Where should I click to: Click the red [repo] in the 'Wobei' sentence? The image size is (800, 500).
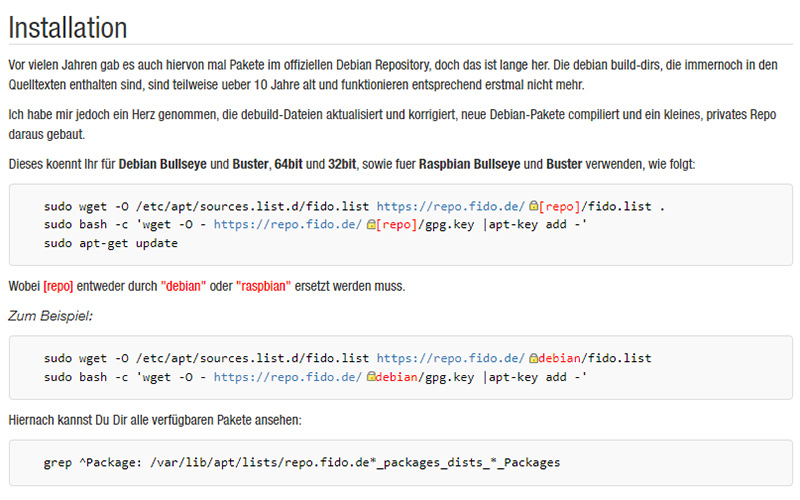click(x=58, y=286)
